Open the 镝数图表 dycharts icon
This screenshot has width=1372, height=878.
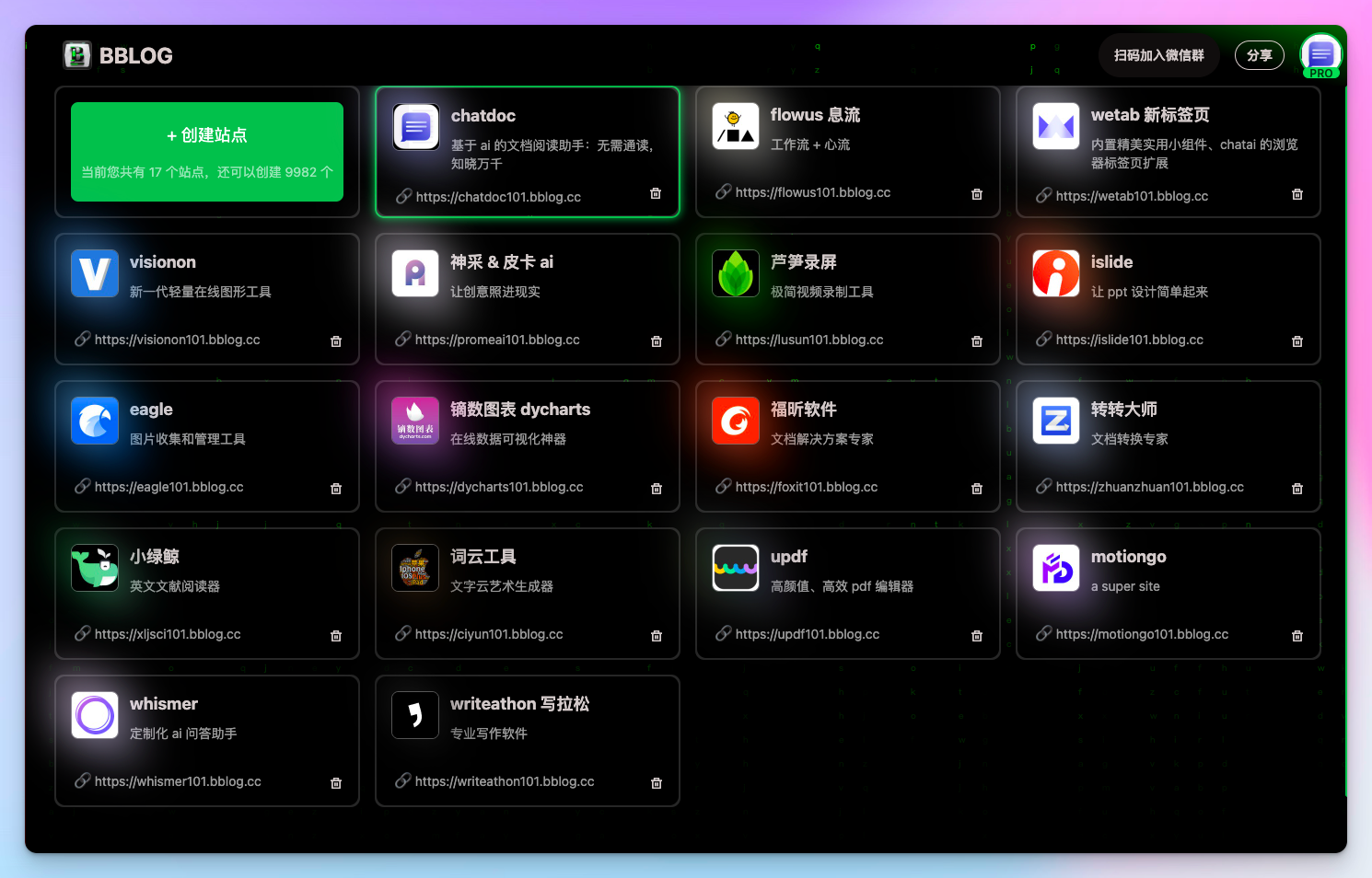click(415, 421)
